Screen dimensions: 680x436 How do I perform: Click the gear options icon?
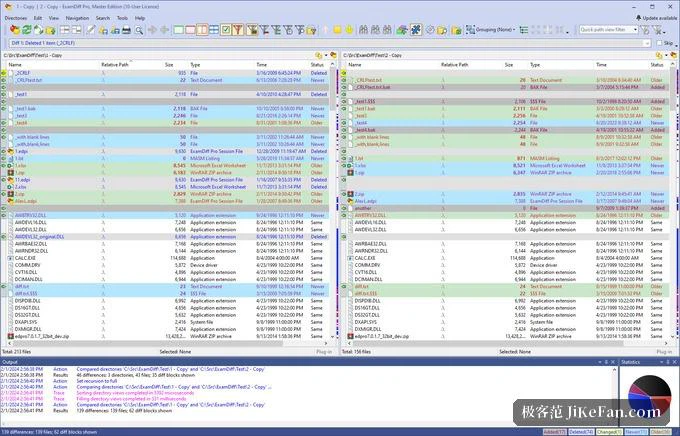tap(429, 30)
